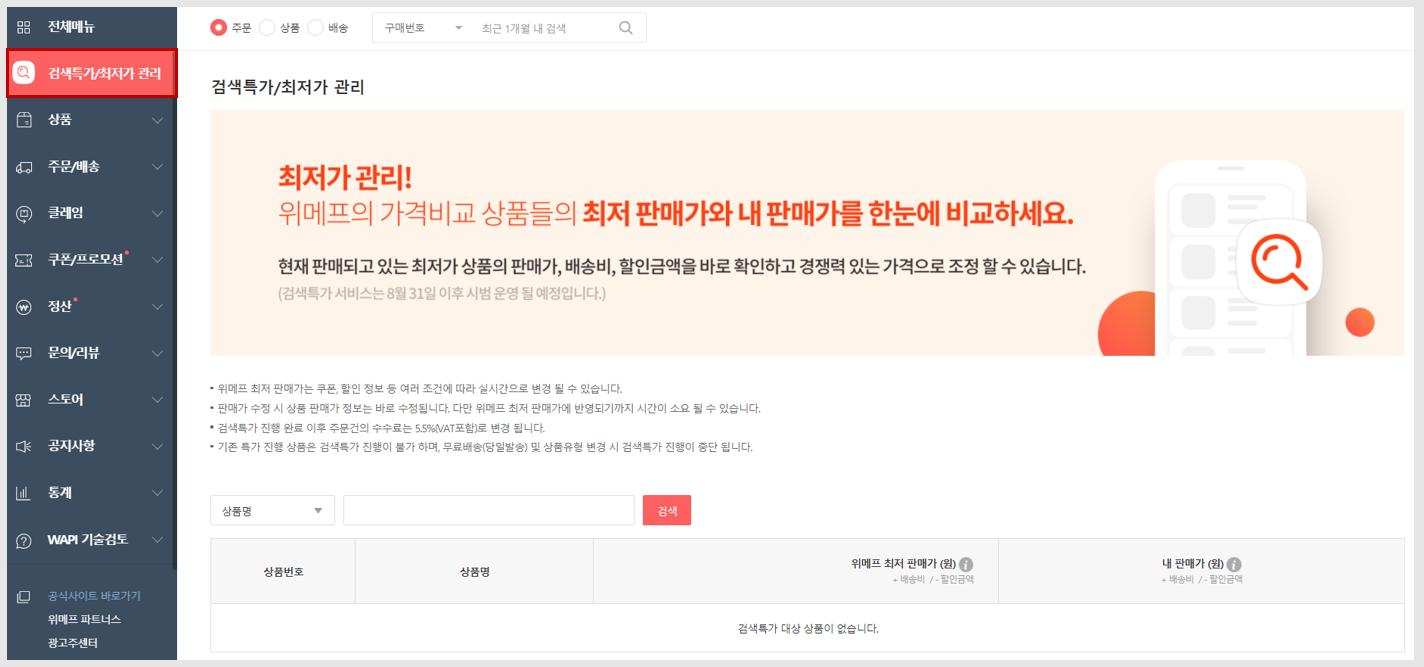Open the 주문/배송 sidebar menu
The width and height of the screenshot is (1424, 667).
coord(92,167)
